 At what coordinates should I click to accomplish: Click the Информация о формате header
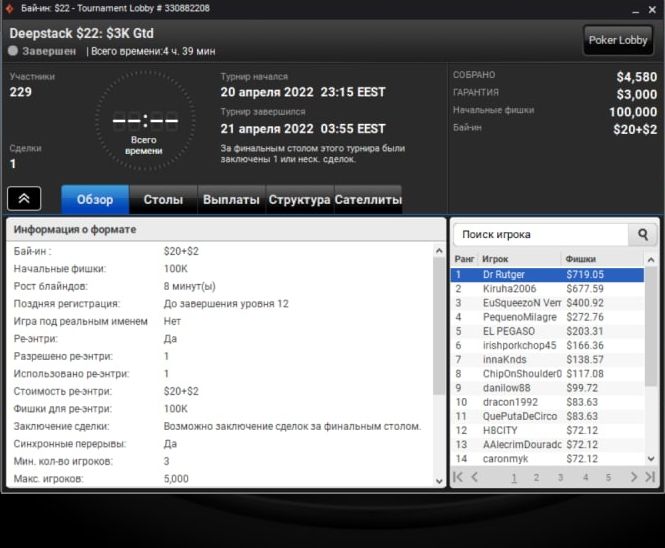(226, 229)
